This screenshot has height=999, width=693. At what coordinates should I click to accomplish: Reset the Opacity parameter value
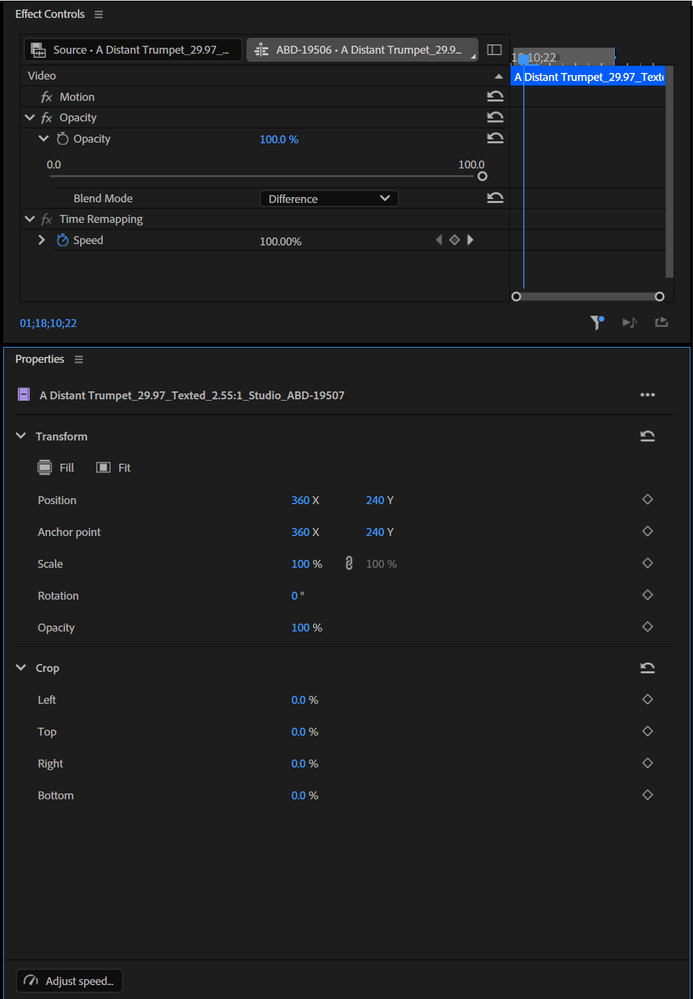point(495,138)
